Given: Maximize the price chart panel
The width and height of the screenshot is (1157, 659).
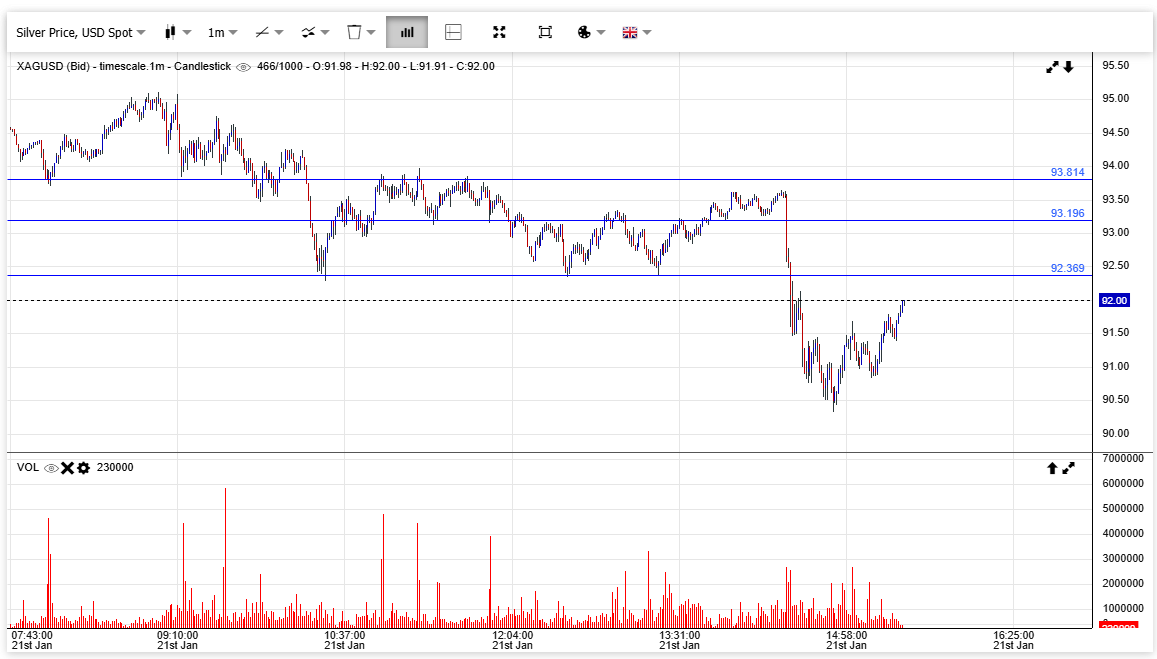Looking at the screenshot, I should coord(1052,67).
